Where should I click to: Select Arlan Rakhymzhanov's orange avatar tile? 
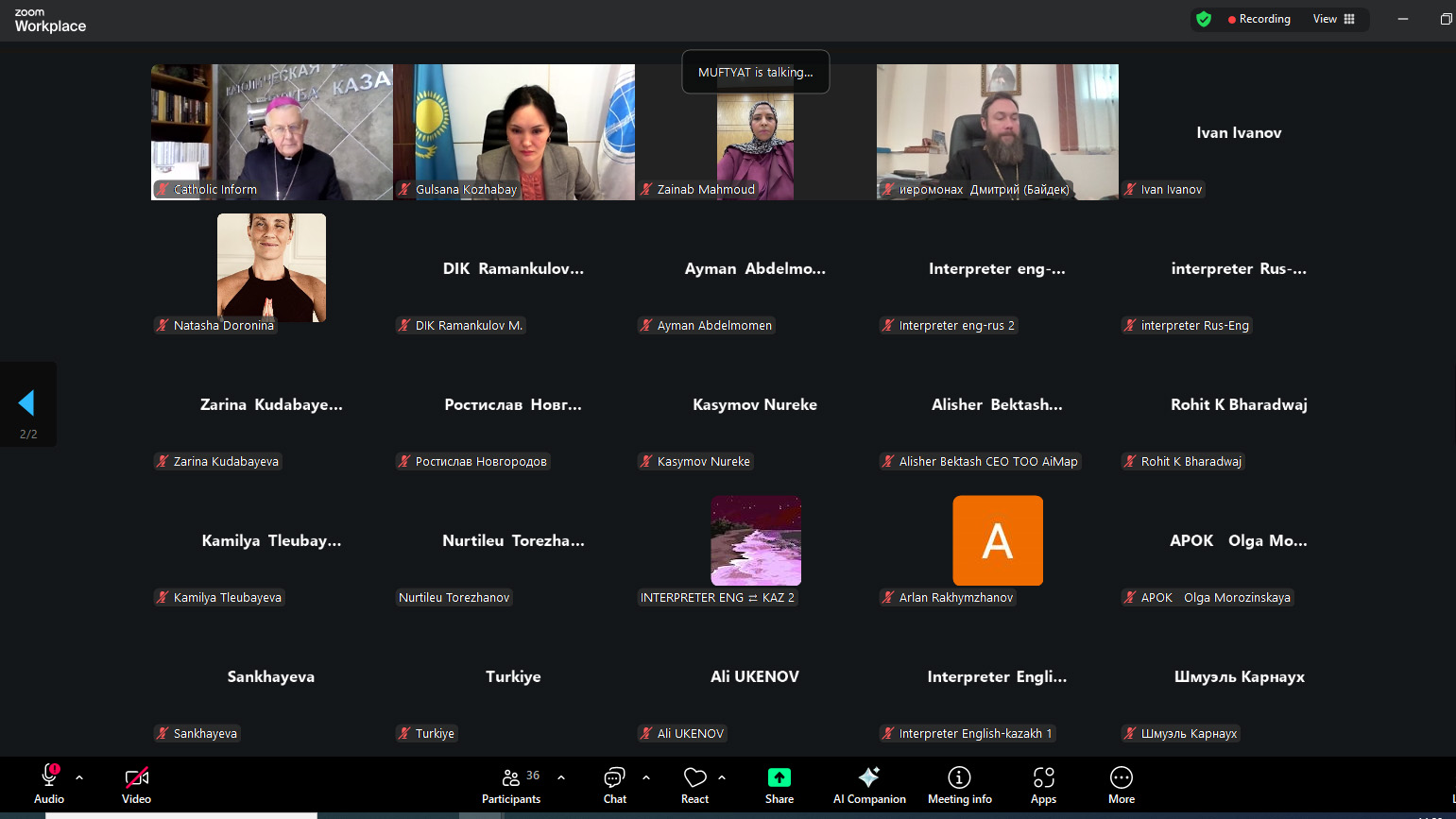998,540
